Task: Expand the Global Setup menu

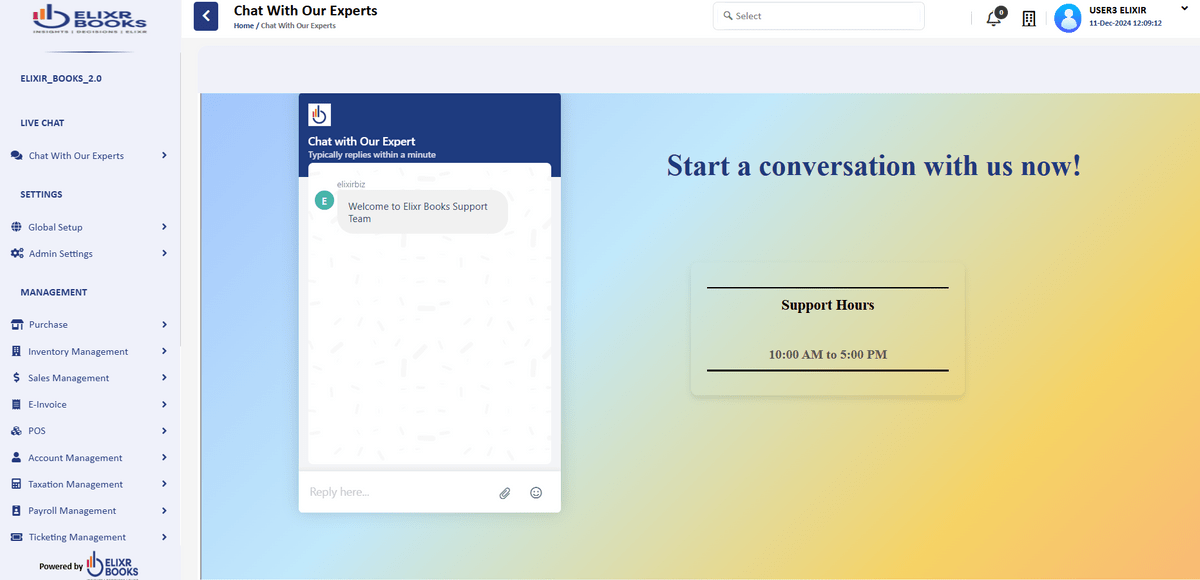Action: (x=164, y=227)
